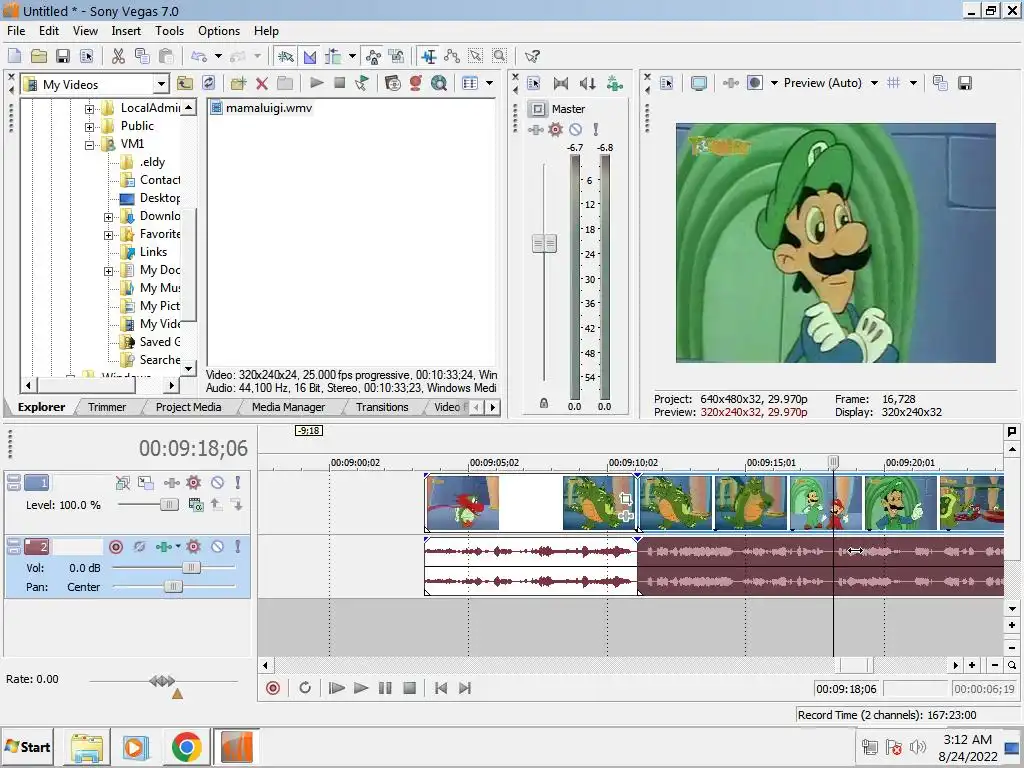Solo audio track 2
The width and height of the screenshot is (1024, 768).
pyautogui.click(x=238, y=547)
